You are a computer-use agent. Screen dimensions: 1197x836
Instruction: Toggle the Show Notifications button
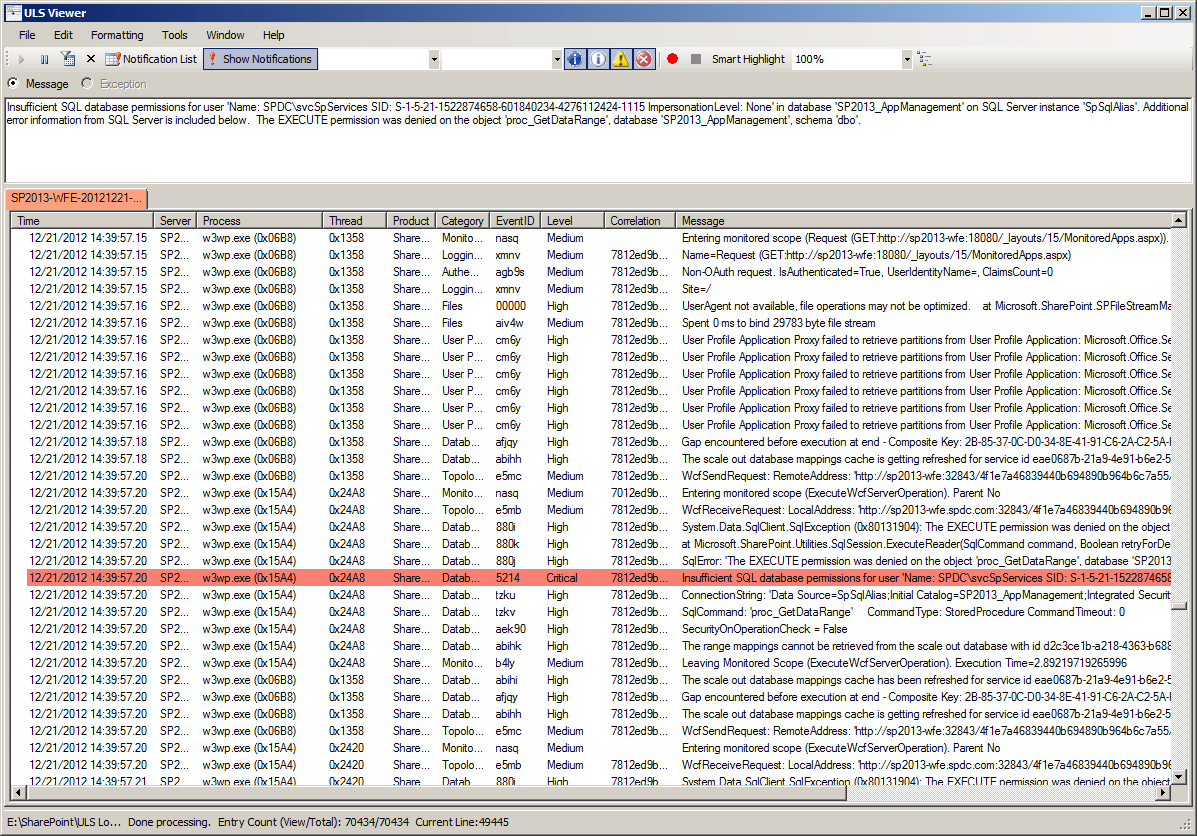point(260,59)
